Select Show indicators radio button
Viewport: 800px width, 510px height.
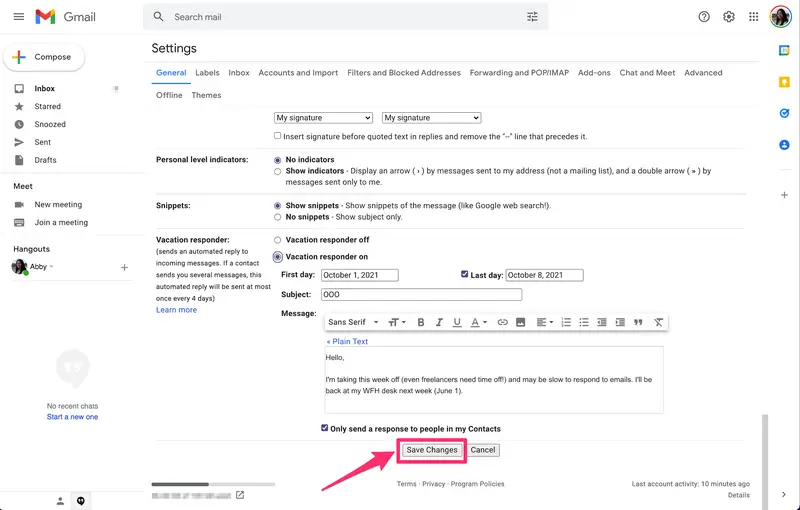pyautogui.click(x=278, y=171)
